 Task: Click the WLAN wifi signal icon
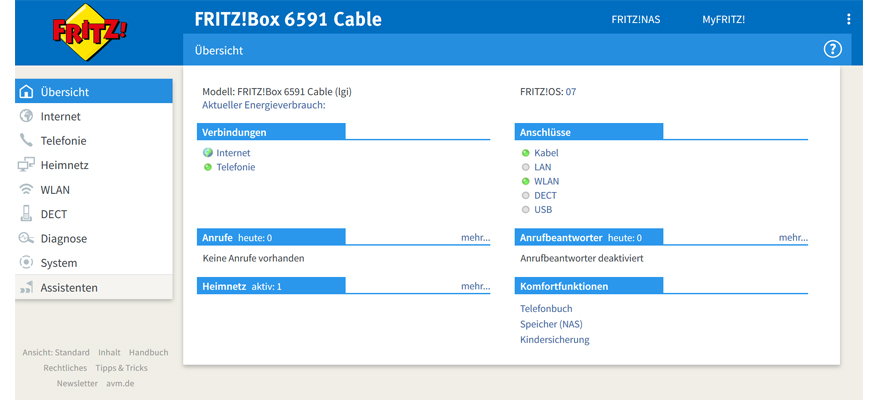point(27,190)
